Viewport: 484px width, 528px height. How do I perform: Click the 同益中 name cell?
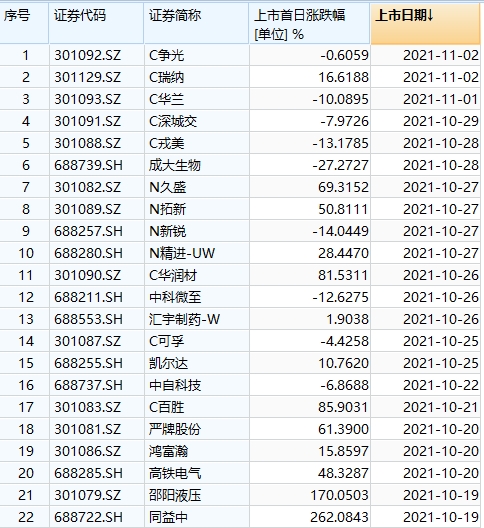point(196,517)
